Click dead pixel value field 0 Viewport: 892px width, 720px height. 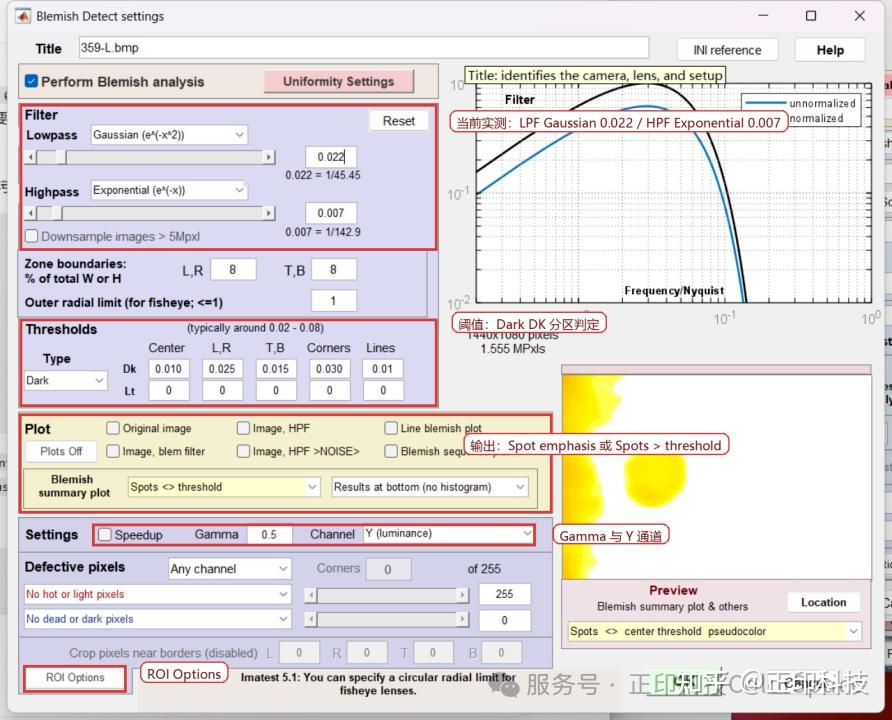tap(505, 620)
